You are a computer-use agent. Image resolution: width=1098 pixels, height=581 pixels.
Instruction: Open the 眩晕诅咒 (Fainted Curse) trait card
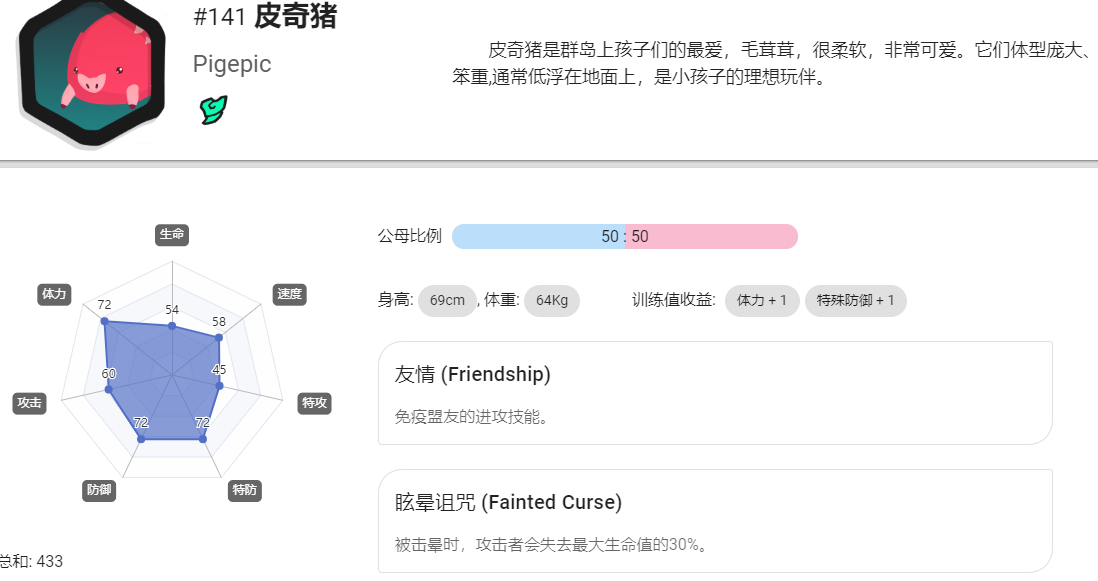[x=715, y=522]
